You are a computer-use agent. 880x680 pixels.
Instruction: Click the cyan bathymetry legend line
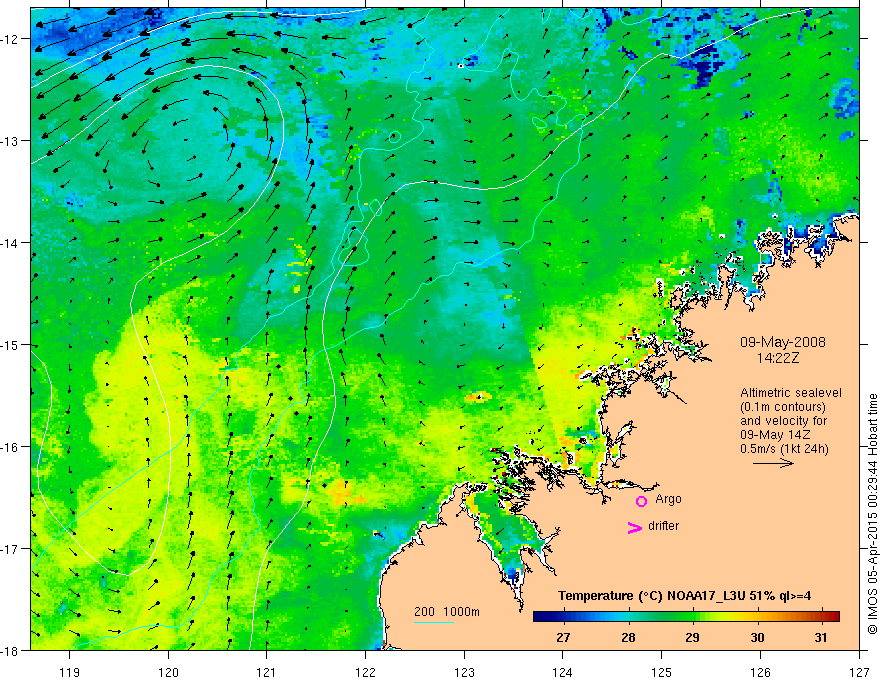pos(434,622)
